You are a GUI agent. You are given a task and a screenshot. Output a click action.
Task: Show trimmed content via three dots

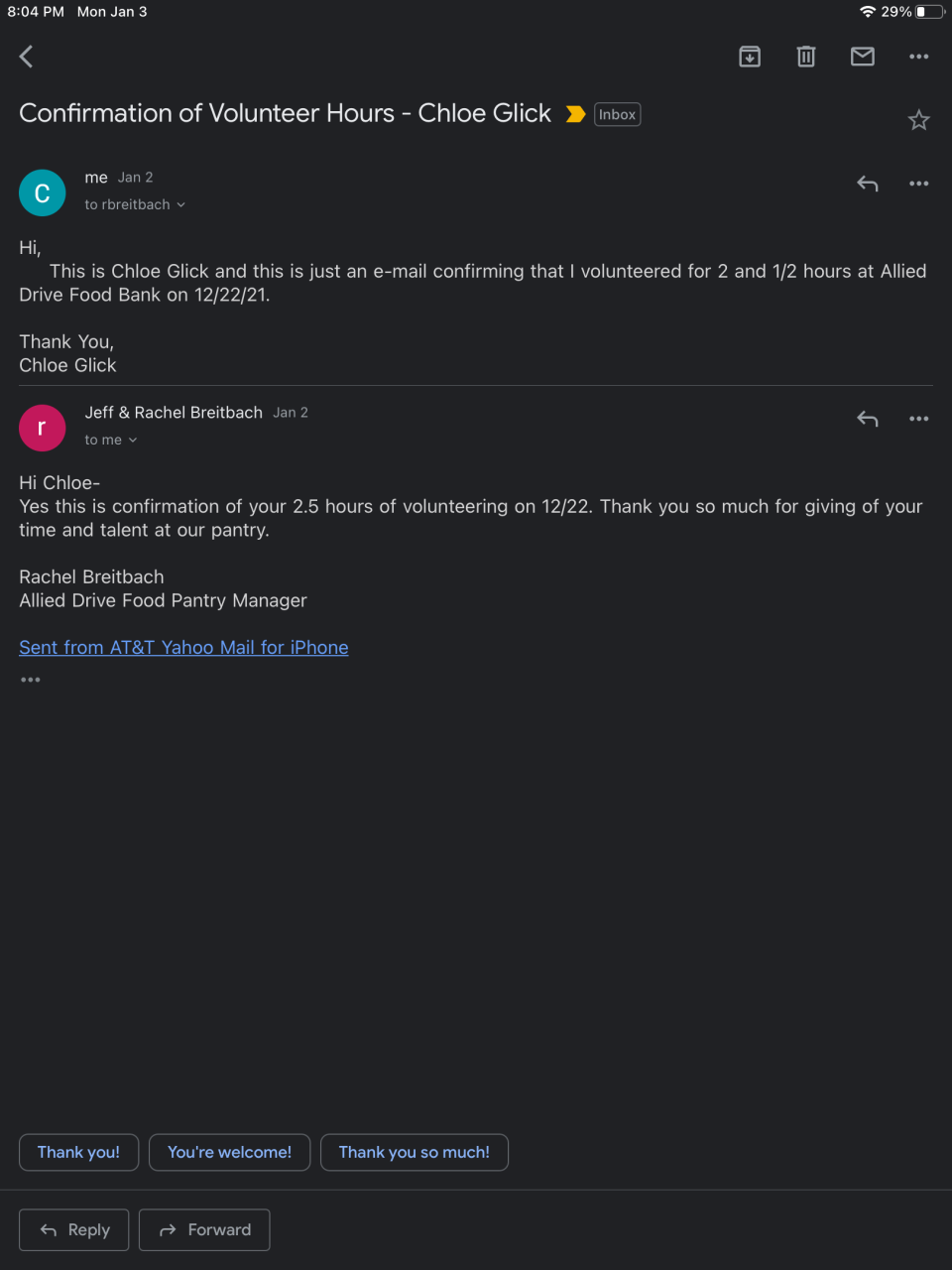tap(31, 680)
